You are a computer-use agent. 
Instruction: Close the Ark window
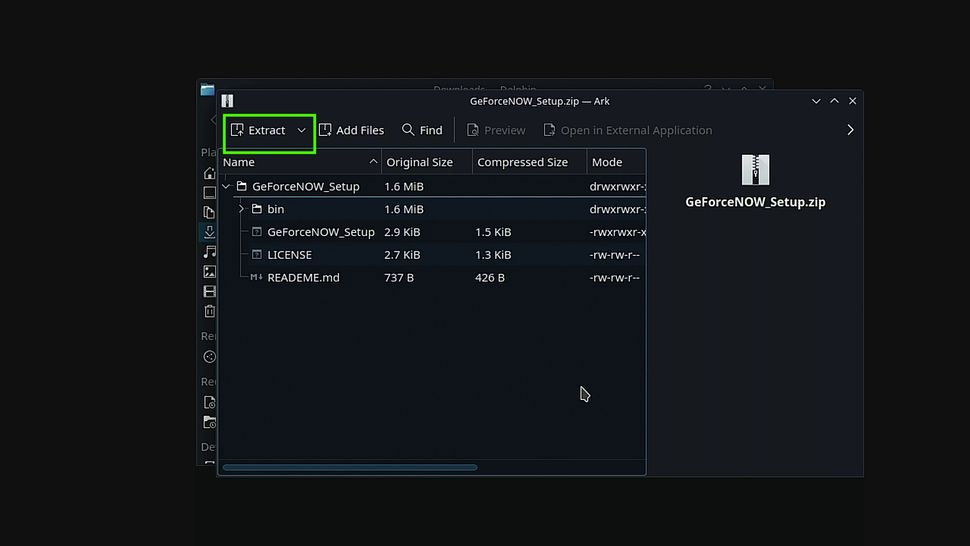coord(852,101)
